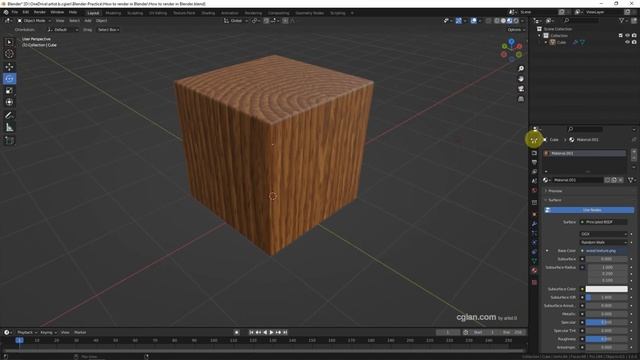Open the Random Walk subsurface method dropdown

pyautogui.click(x=603, y=242)
